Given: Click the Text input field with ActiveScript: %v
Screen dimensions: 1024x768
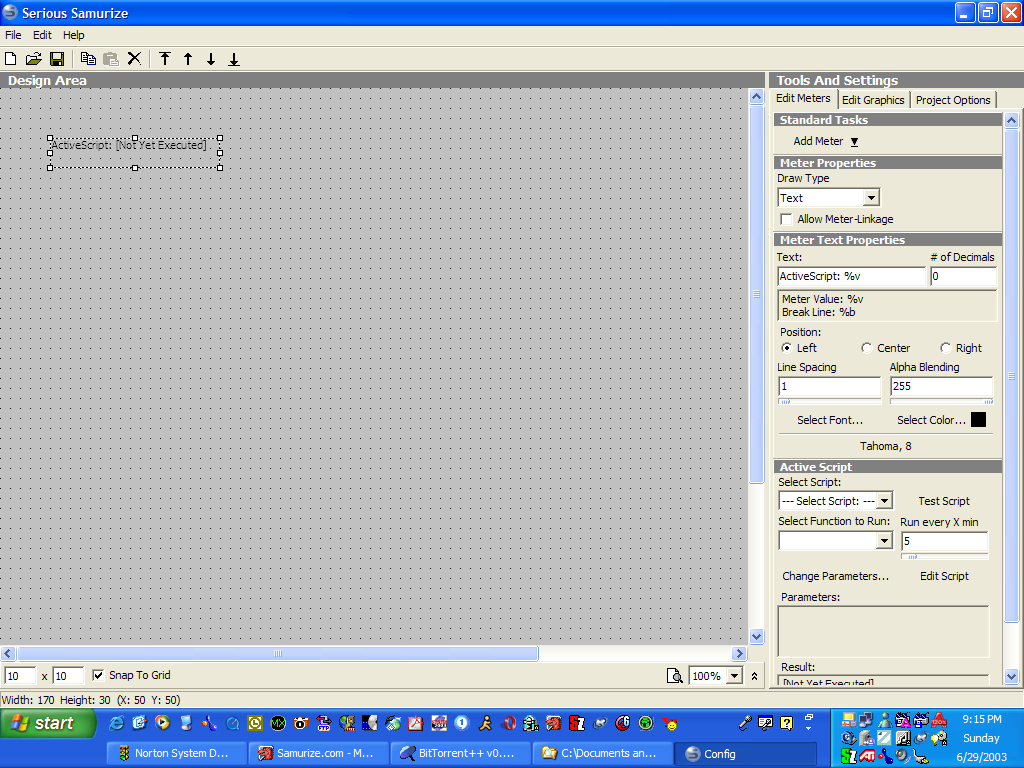Looking at the screenshot, I should click(852, 276).
